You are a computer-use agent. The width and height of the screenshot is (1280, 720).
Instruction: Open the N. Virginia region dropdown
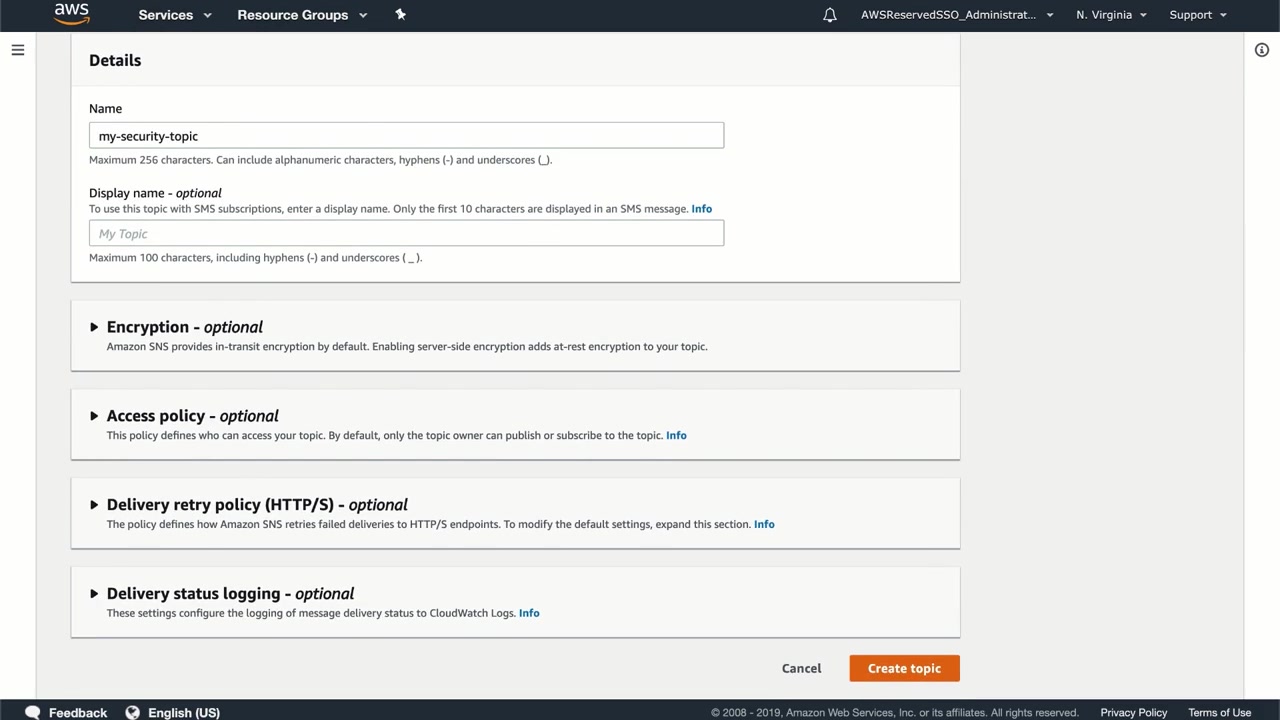pyautogui.click(x=1111, y=15)
